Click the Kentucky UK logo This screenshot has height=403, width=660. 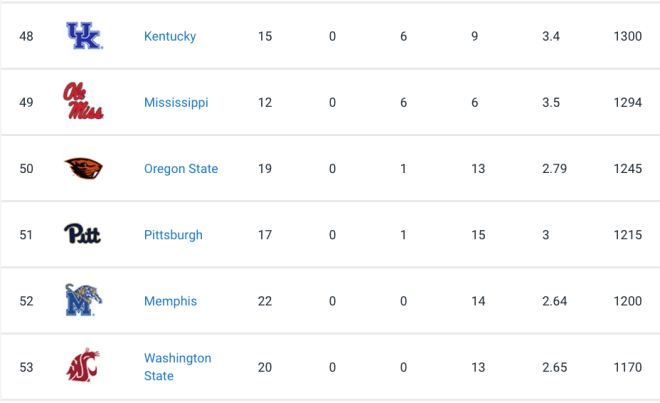(x=84, y=36)
